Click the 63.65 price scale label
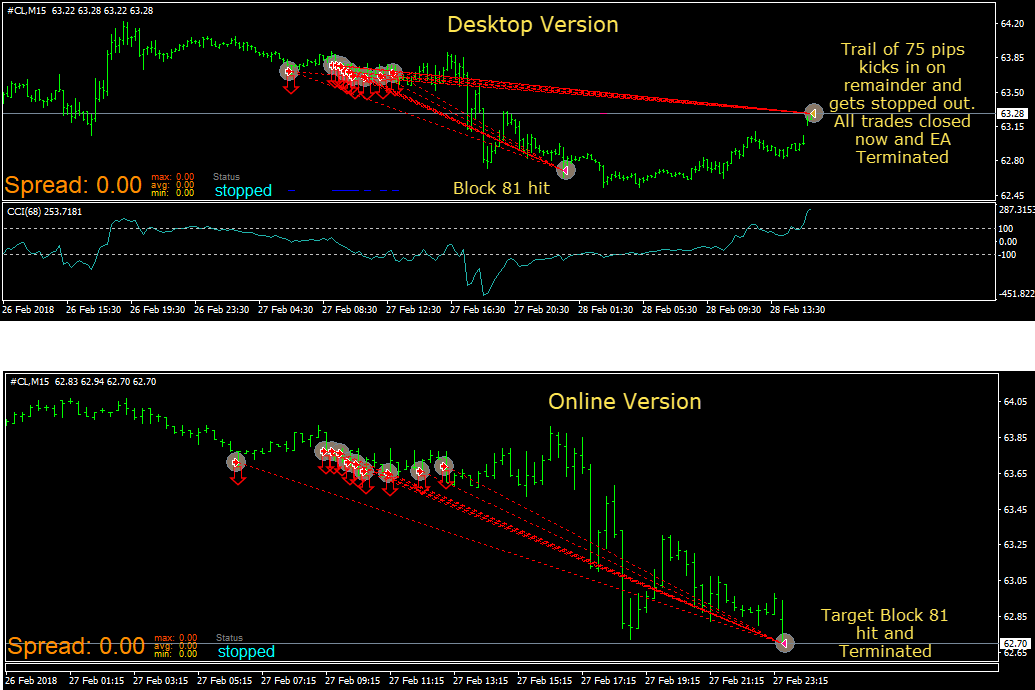This screenshot has height=690, width=1035. point(1015,473)
